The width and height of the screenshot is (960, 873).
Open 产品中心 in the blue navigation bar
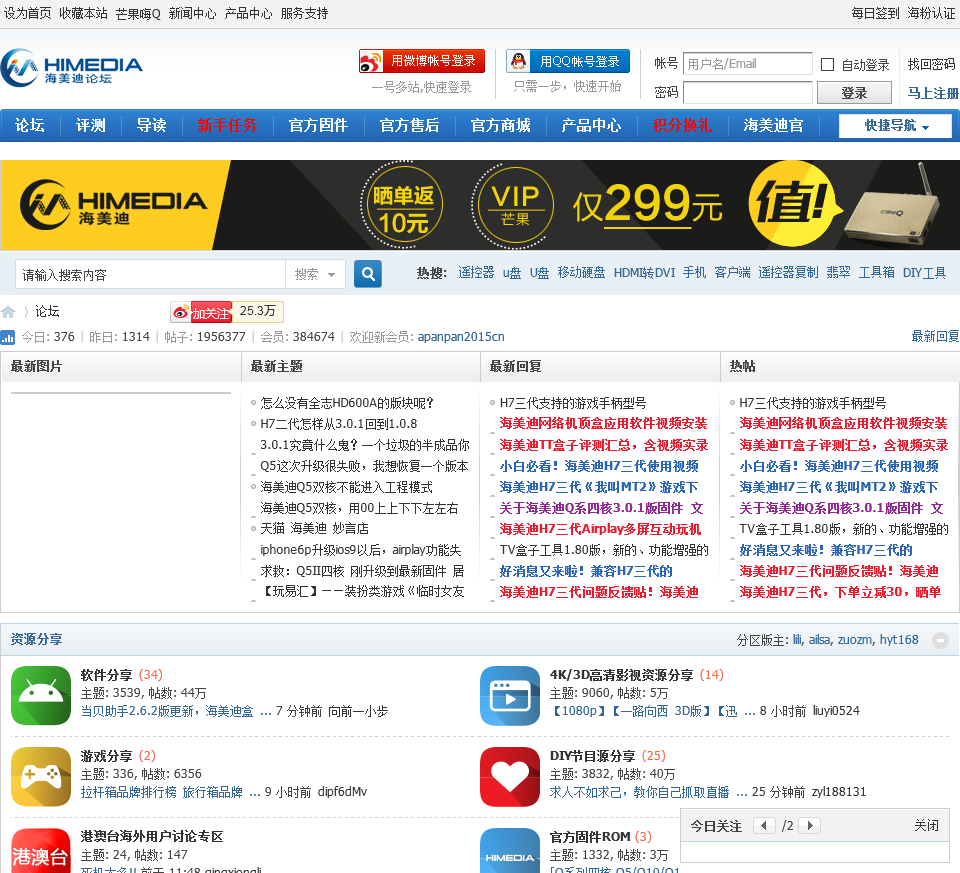coord(591,126)
